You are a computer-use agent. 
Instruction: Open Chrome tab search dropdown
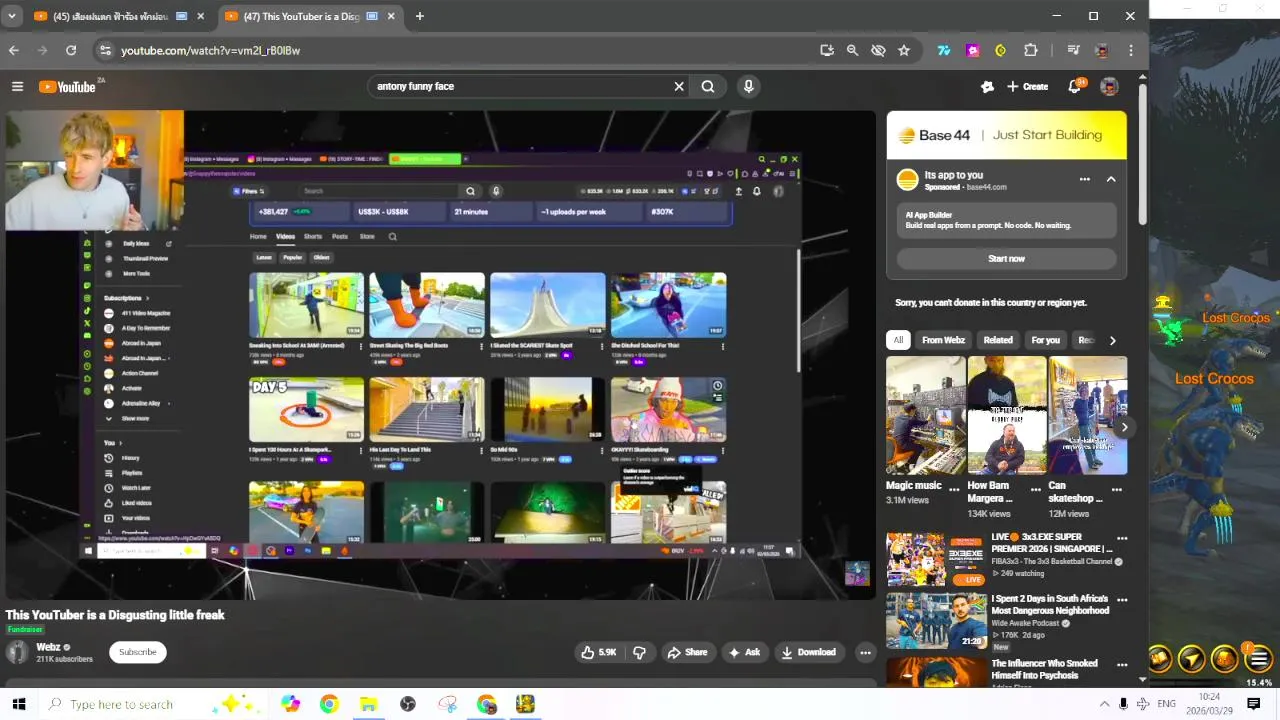(12, 16)
